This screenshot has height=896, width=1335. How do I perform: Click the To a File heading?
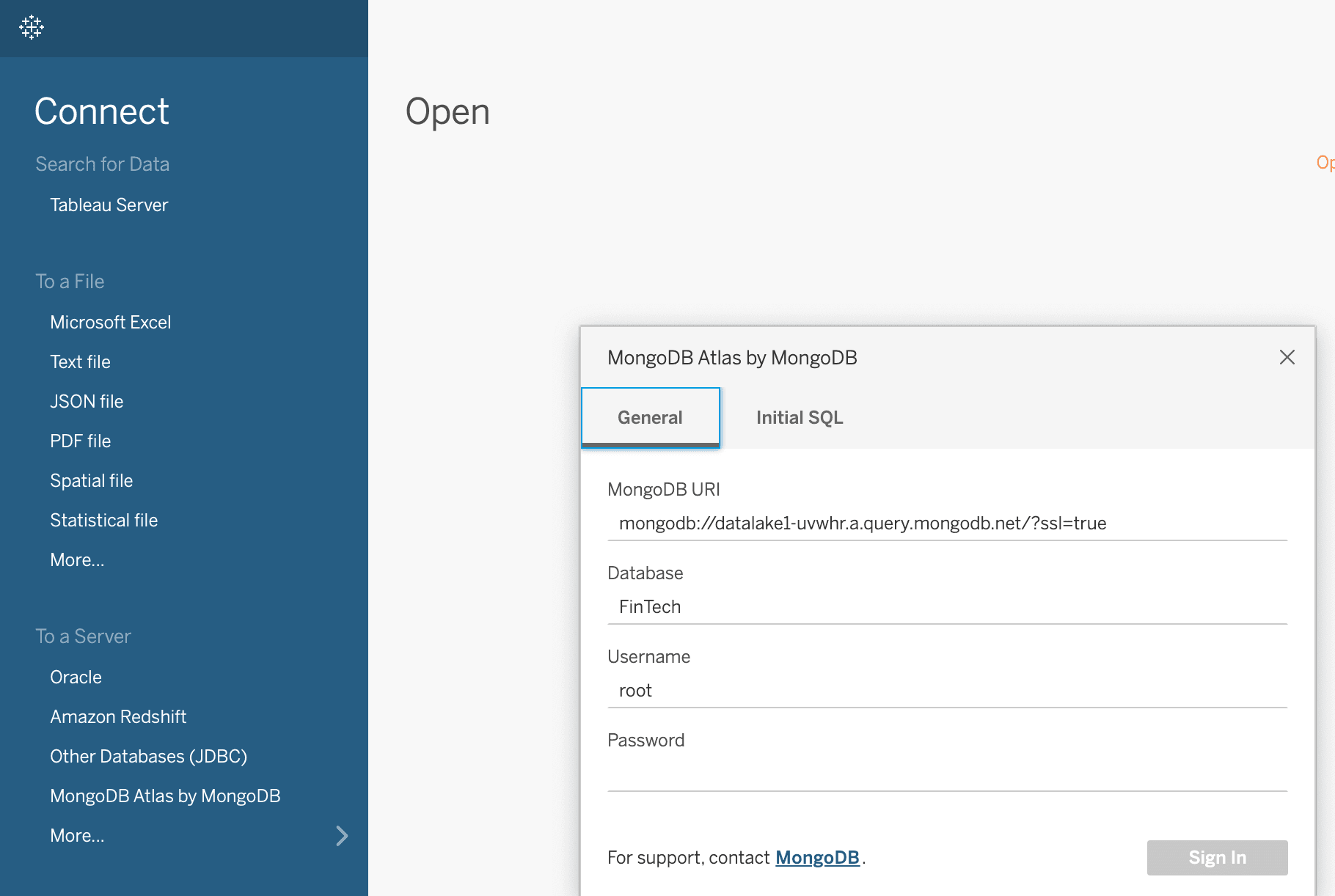(70, 281)
